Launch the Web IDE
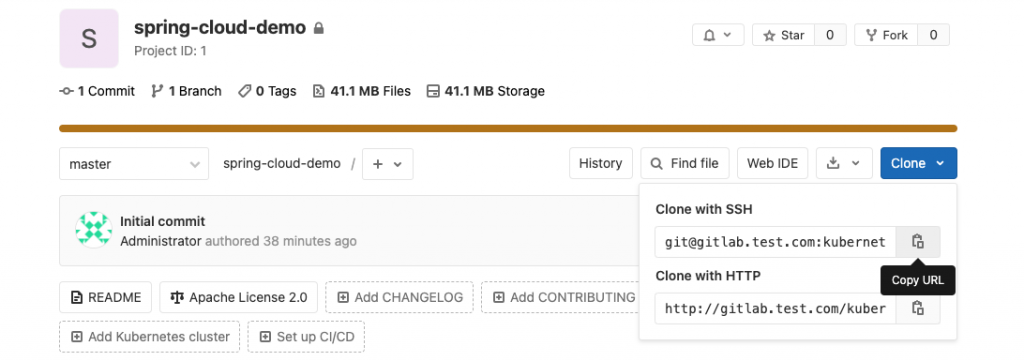The width and height of the screenshot is (1024, 361). tap(773, 163)
